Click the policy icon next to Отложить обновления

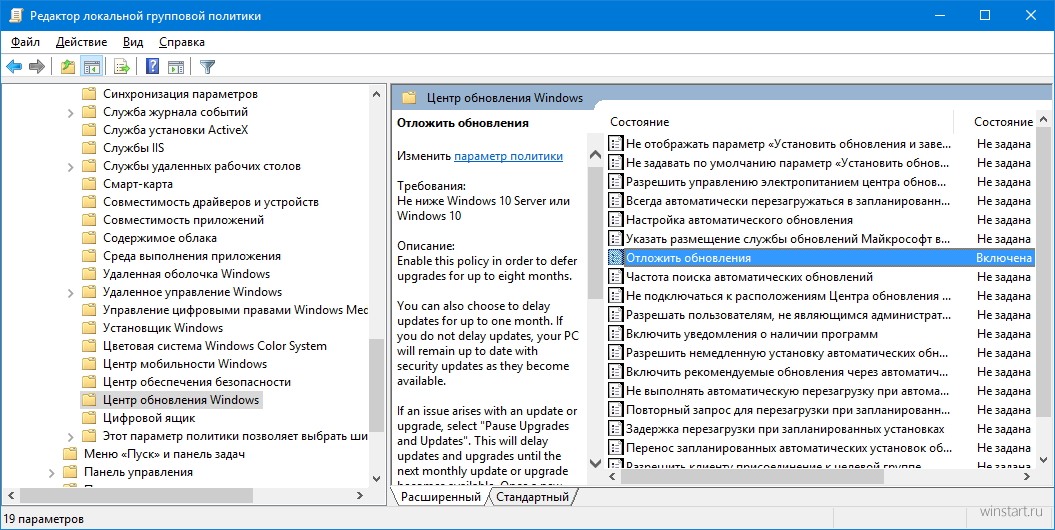pos(615,258)
